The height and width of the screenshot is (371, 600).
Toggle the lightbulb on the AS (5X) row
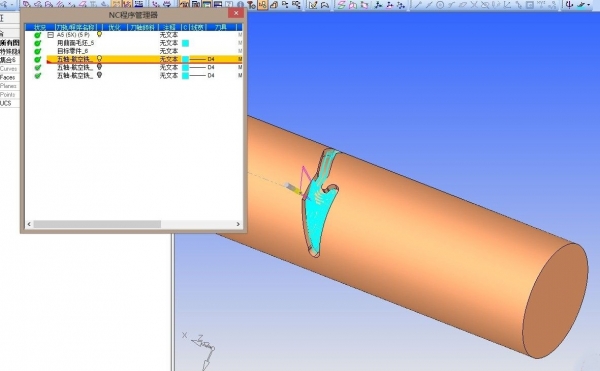tap(99, 34)
